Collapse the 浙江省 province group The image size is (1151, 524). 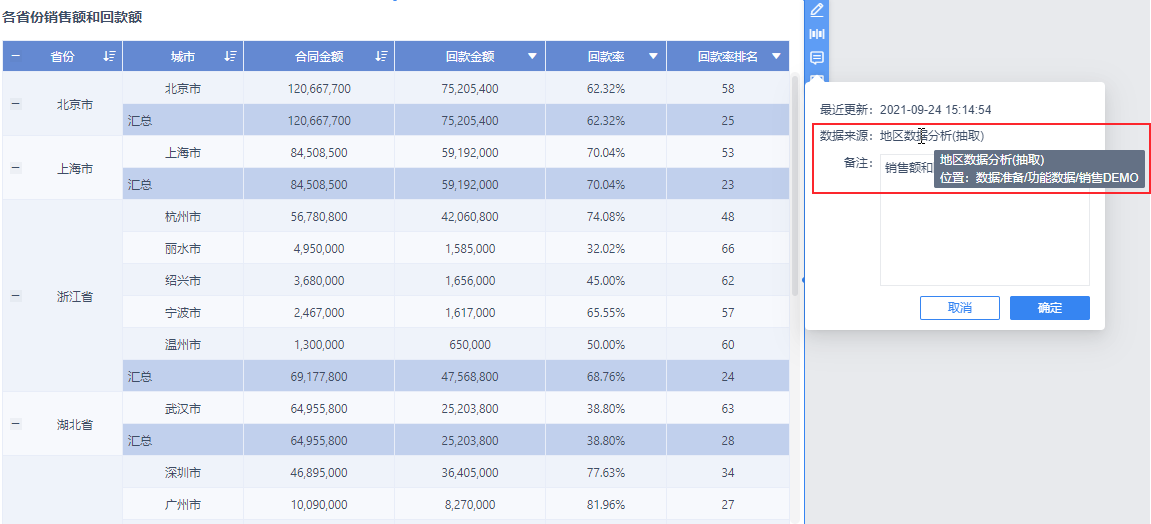16,296
